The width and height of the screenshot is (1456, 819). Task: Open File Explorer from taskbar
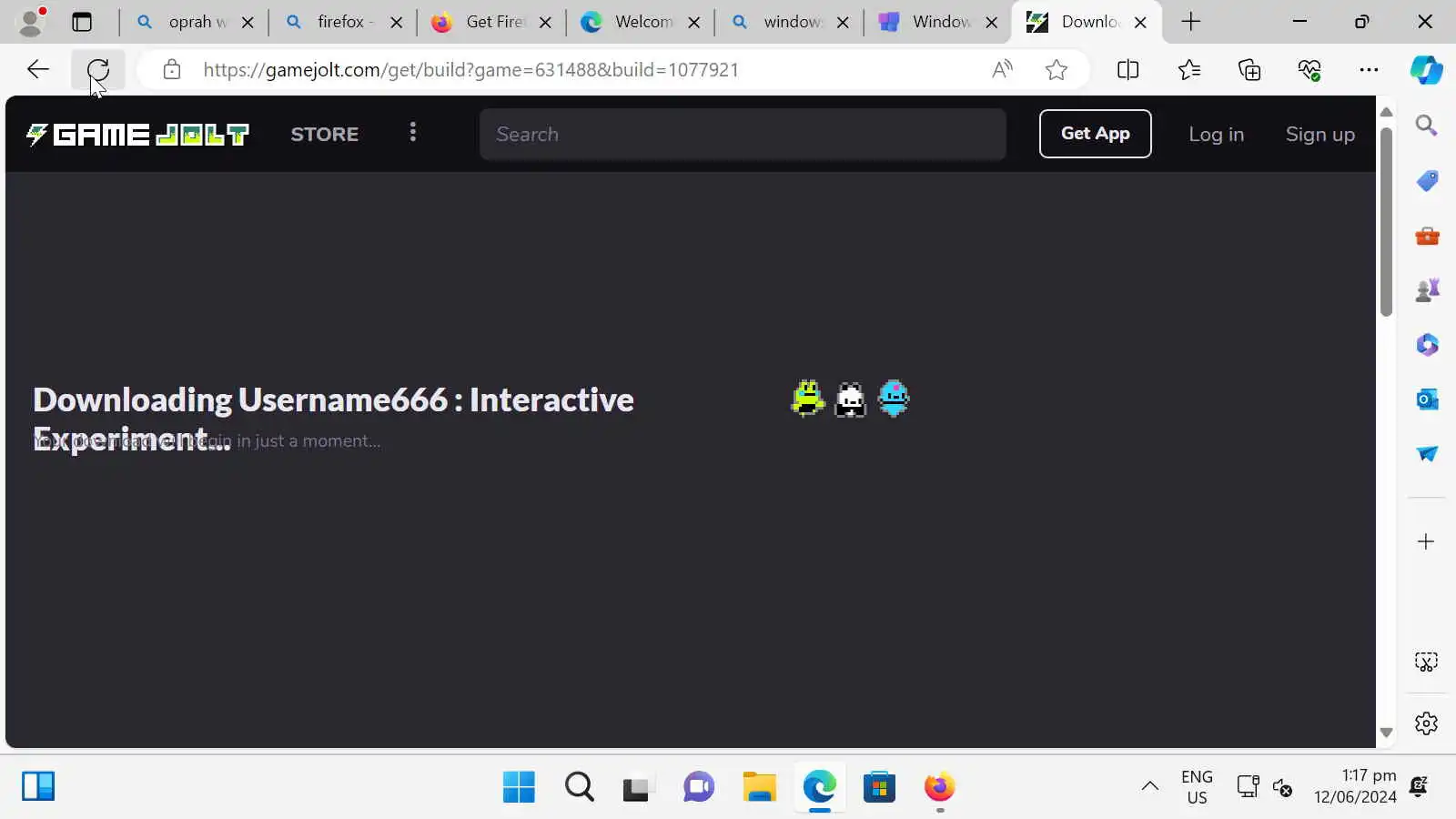coord(759,787)
